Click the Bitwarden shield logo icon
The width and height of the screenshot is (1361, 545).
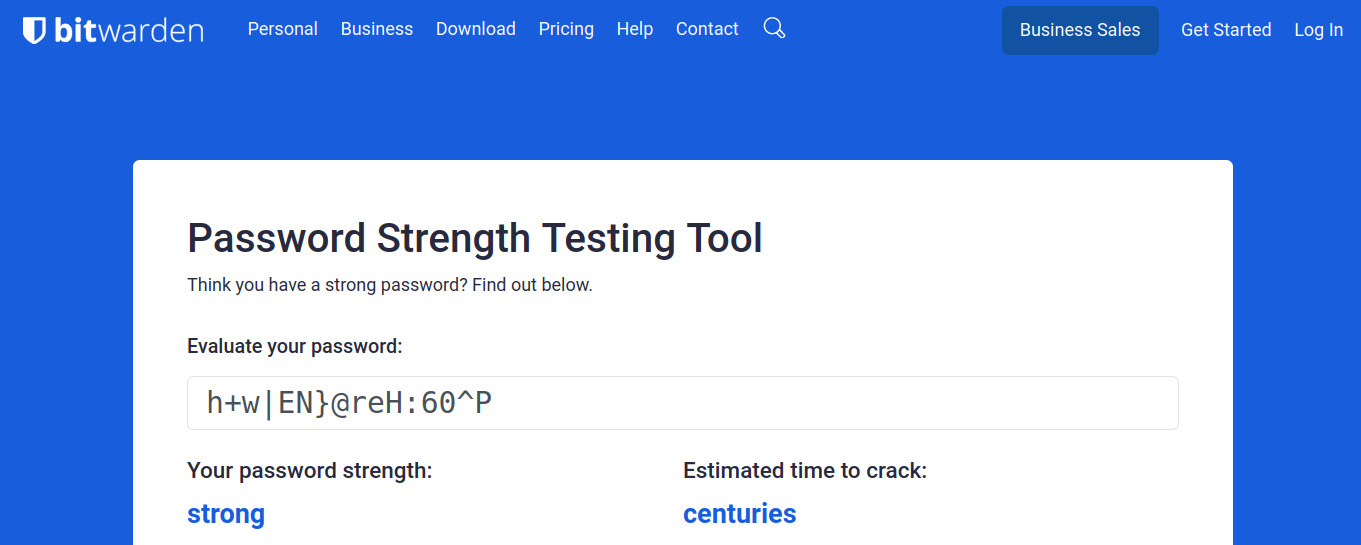[x=34, y=30]
